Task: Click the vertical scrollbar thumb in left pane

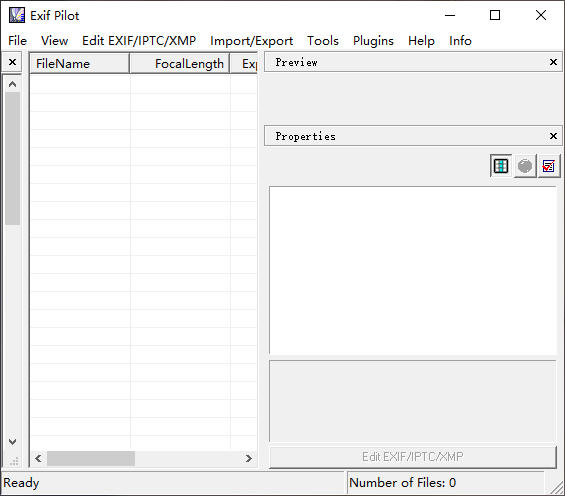Action: point(12,158)
